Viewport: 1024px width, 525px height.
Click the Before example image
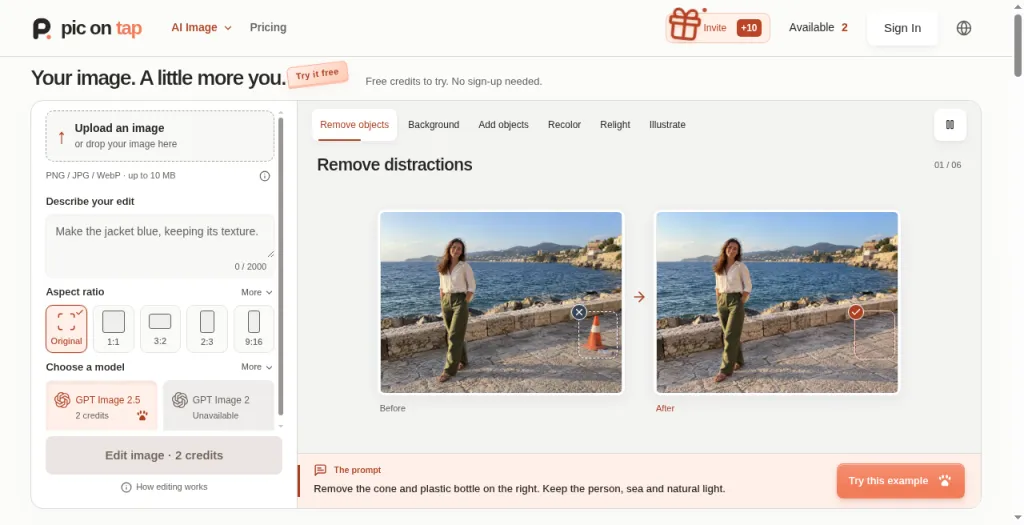(x=501, y=302)
